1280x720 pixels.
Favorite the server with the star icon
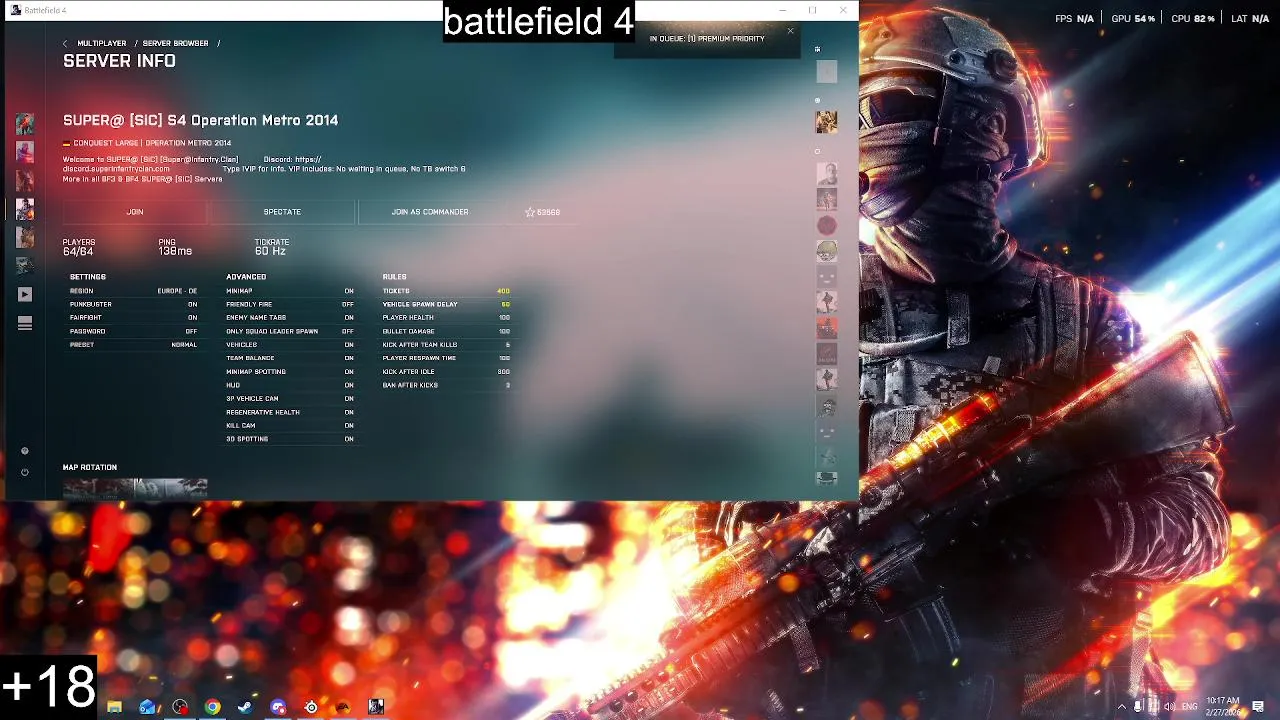coord(530,212)
